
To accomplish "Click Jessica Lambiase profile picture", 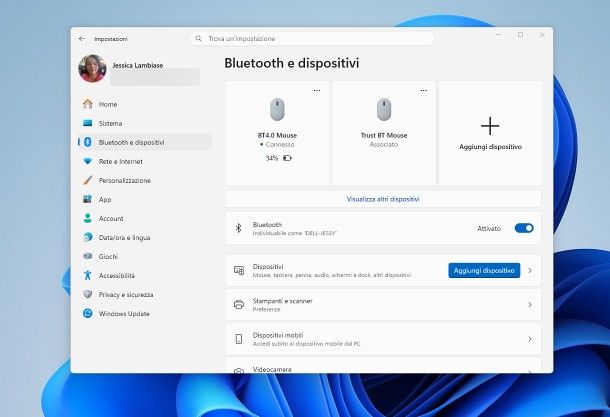I will point(93,68).
